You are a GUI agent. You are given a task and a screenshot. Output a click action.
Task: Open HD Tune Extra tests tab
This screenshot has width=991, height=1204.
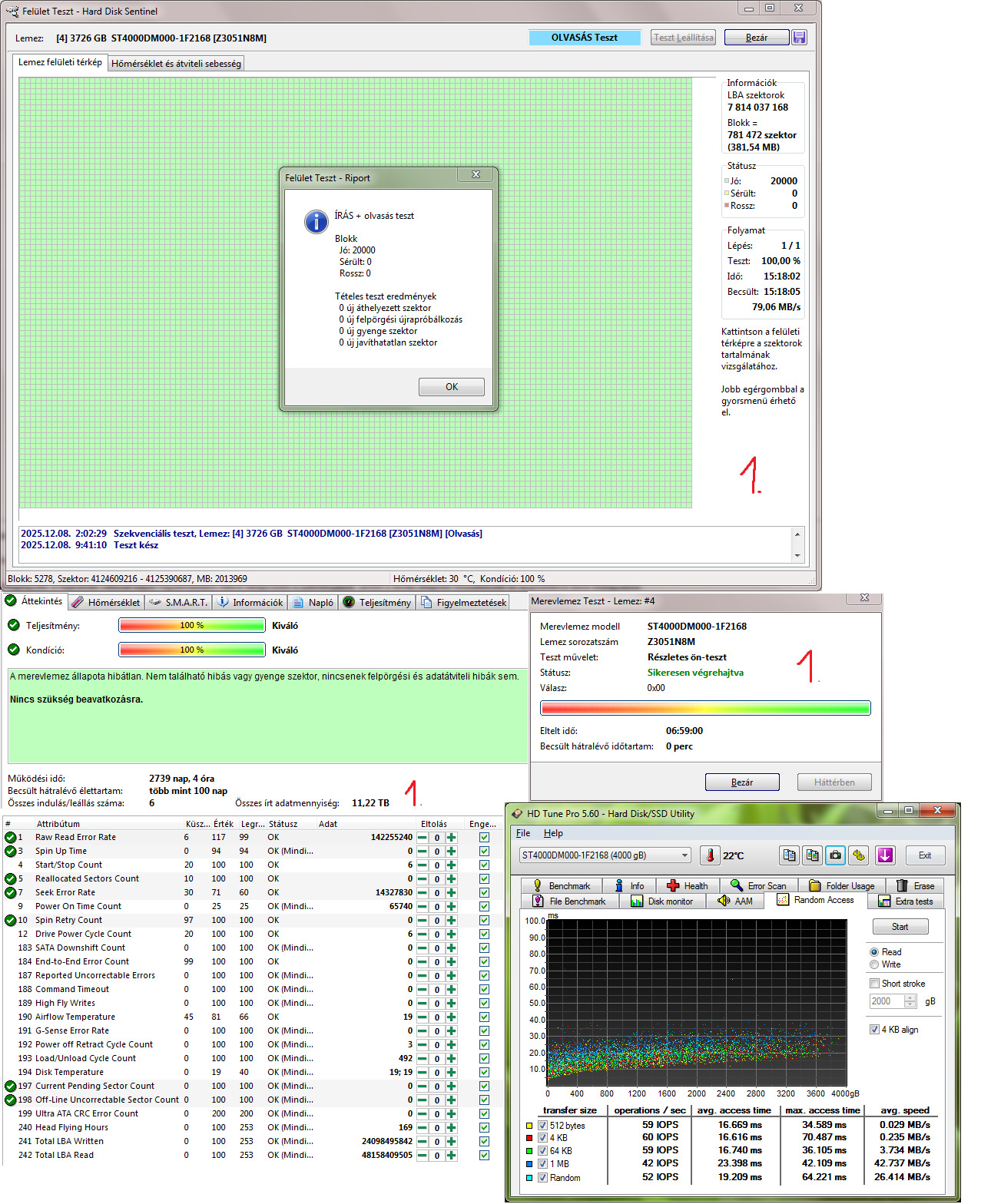click(906, 901)
